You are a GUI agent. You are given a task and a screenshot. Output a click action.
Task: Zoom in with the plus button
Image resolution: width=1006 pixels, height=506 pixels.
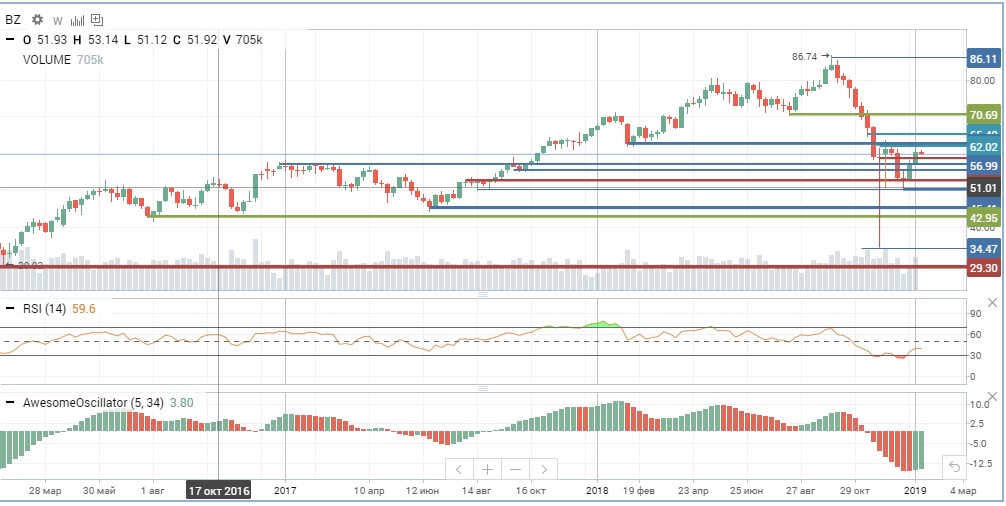[x=488, y=469]
